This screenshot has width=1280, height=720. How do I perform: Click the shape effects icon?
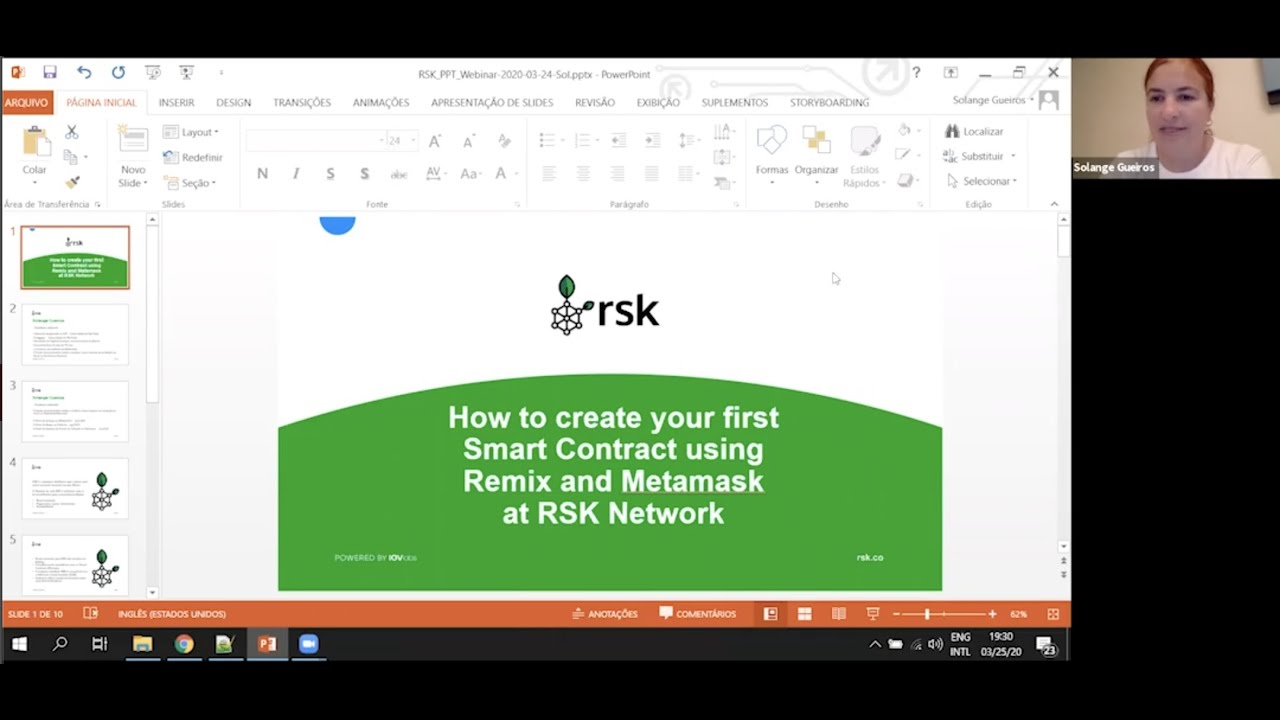(x=905, y=181)
